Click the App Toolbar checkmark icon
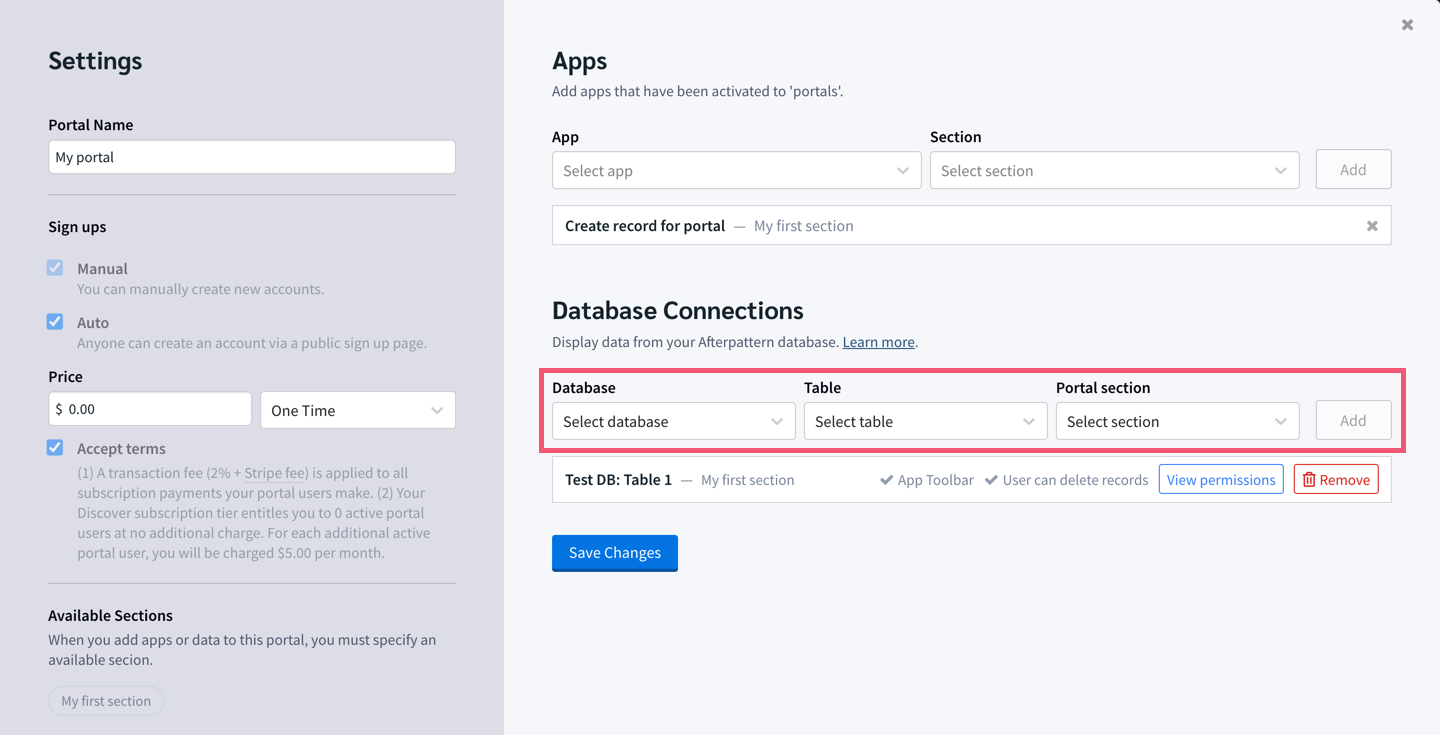This screenshot has width=1440, height=735. [x=886, y=480]
